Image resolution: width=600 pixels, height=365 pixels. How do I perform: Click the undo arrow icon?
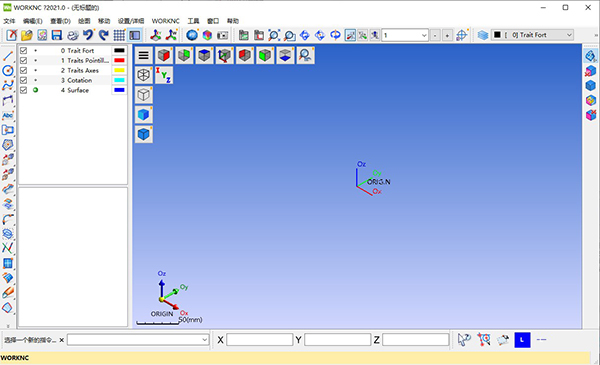point(88,35)
